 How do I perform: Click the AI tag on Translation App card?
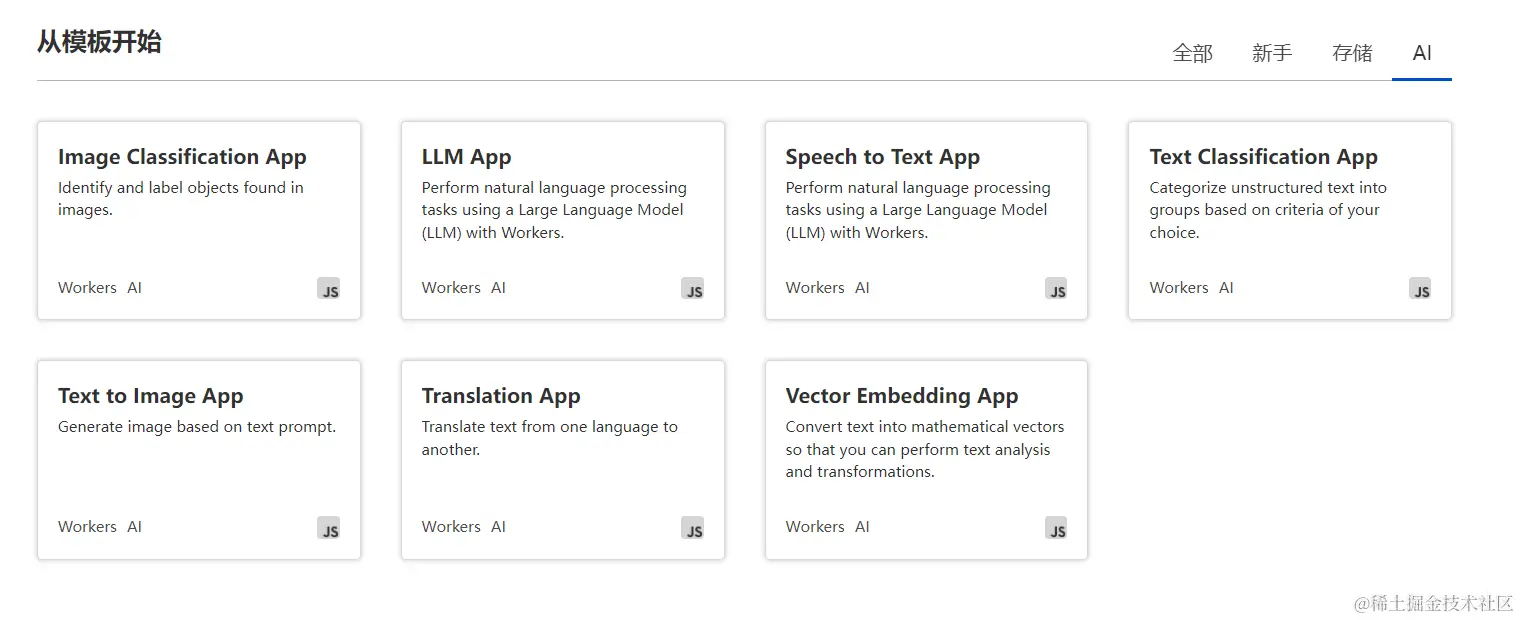tap(498, 527)
